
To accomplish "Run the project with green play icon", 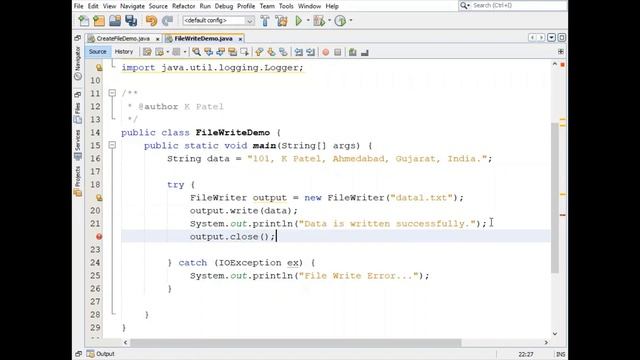I will point(299,20).
